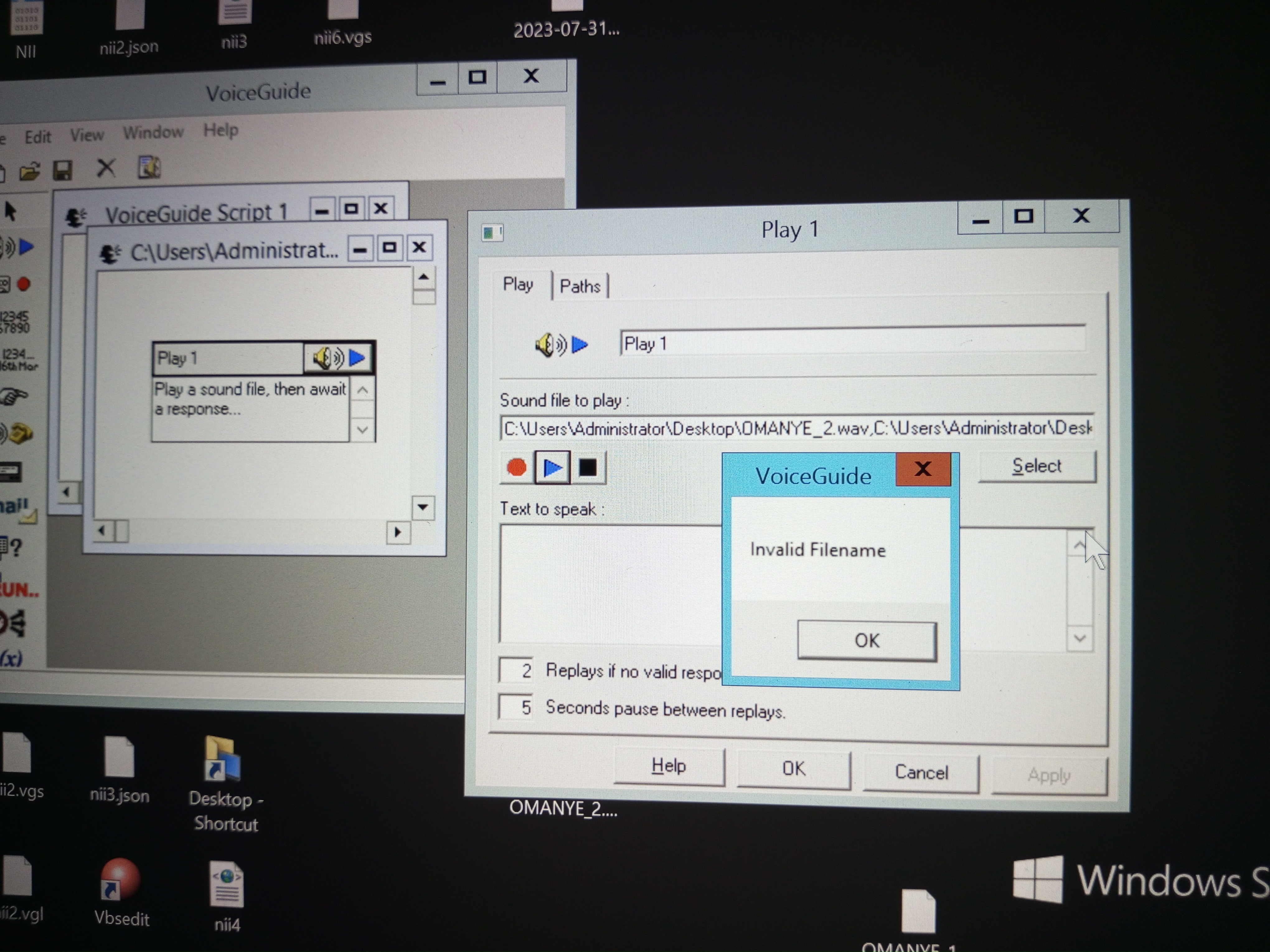Click the module text 'Play a sound file, then await'

[x=250, y=389]
